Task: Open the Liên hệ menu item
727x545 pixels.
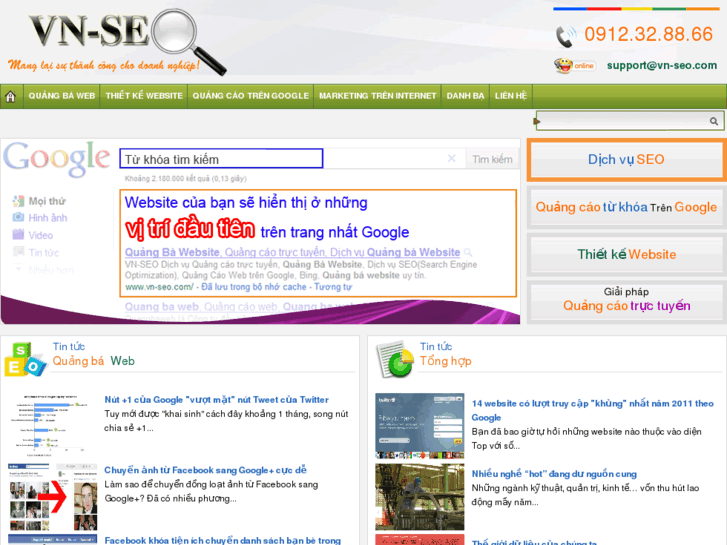Action: [x=510, y=96]
